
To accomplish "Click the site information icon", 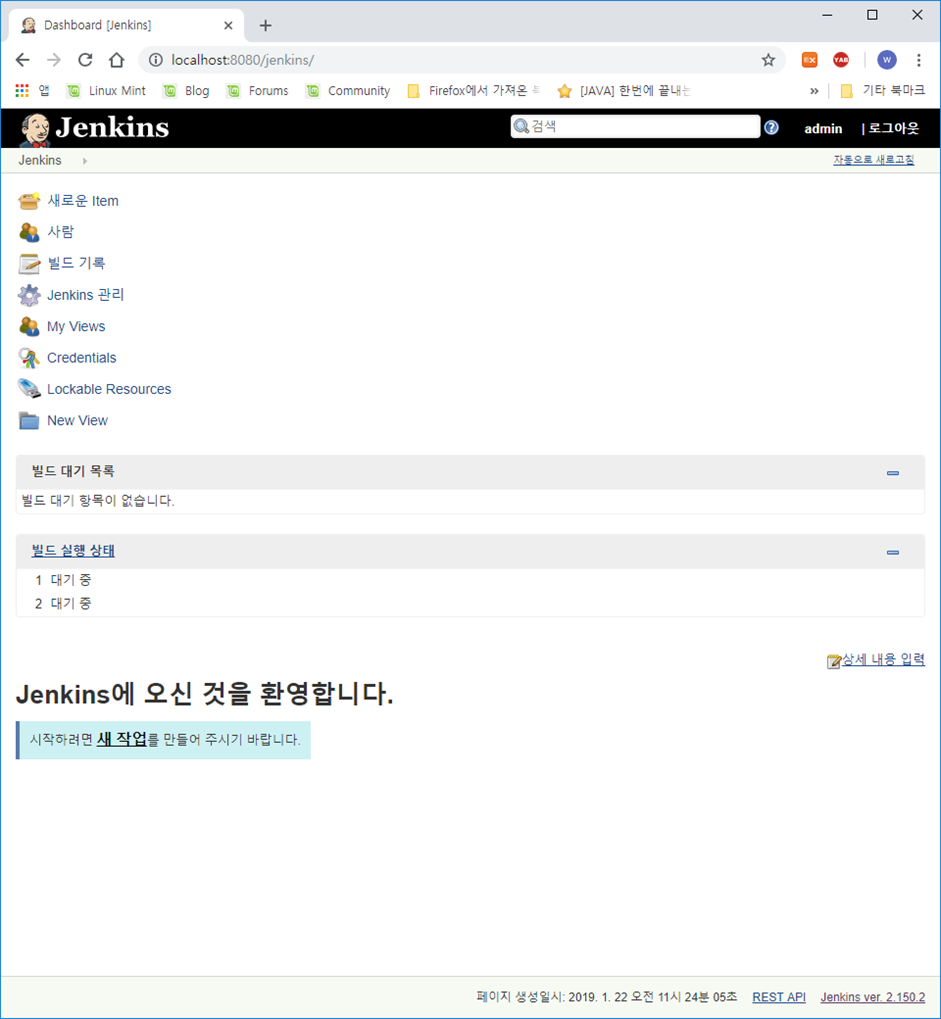I will tap(155, 60).
